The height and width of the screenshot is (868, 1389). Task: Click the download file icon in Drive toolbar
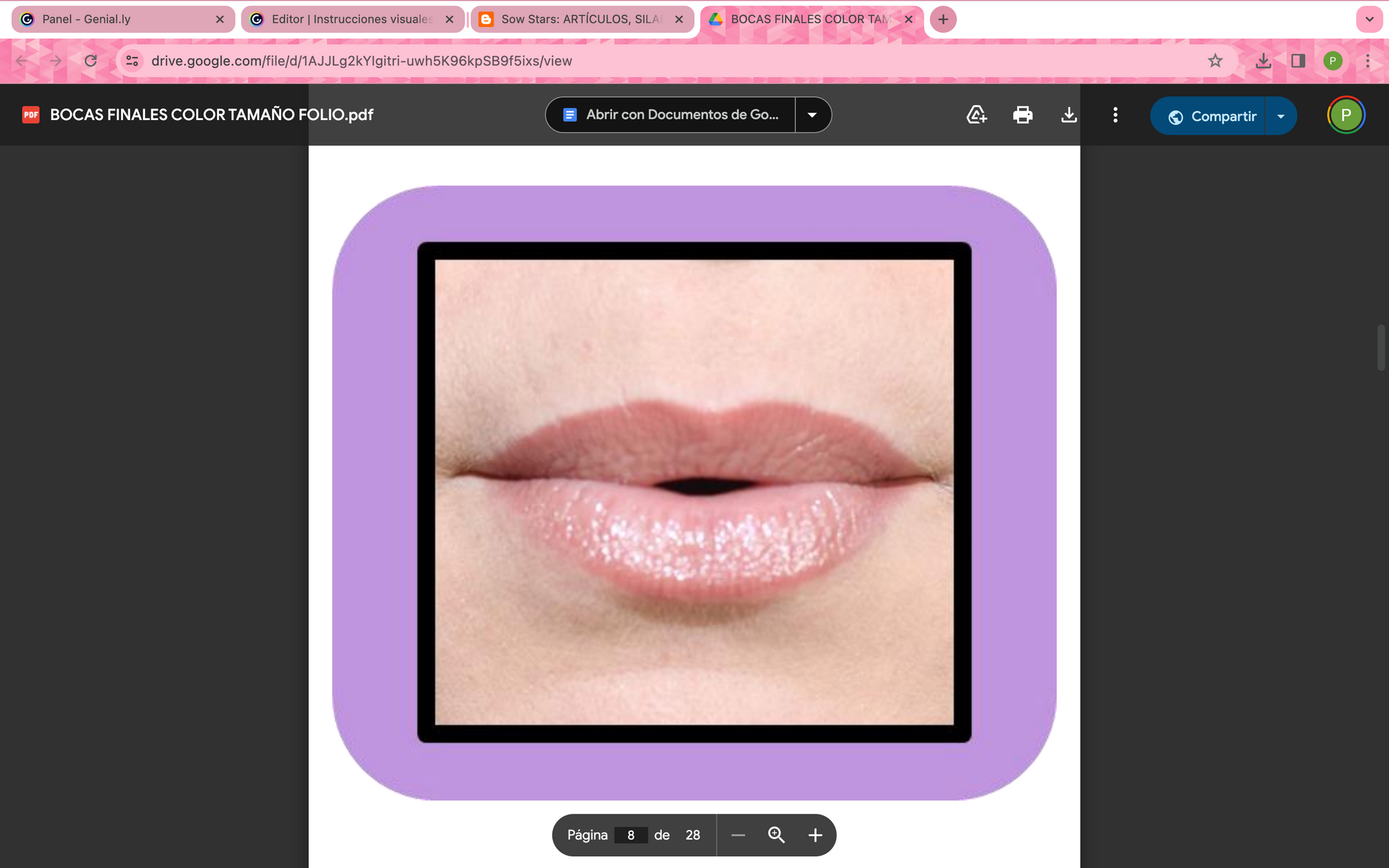1069,115
